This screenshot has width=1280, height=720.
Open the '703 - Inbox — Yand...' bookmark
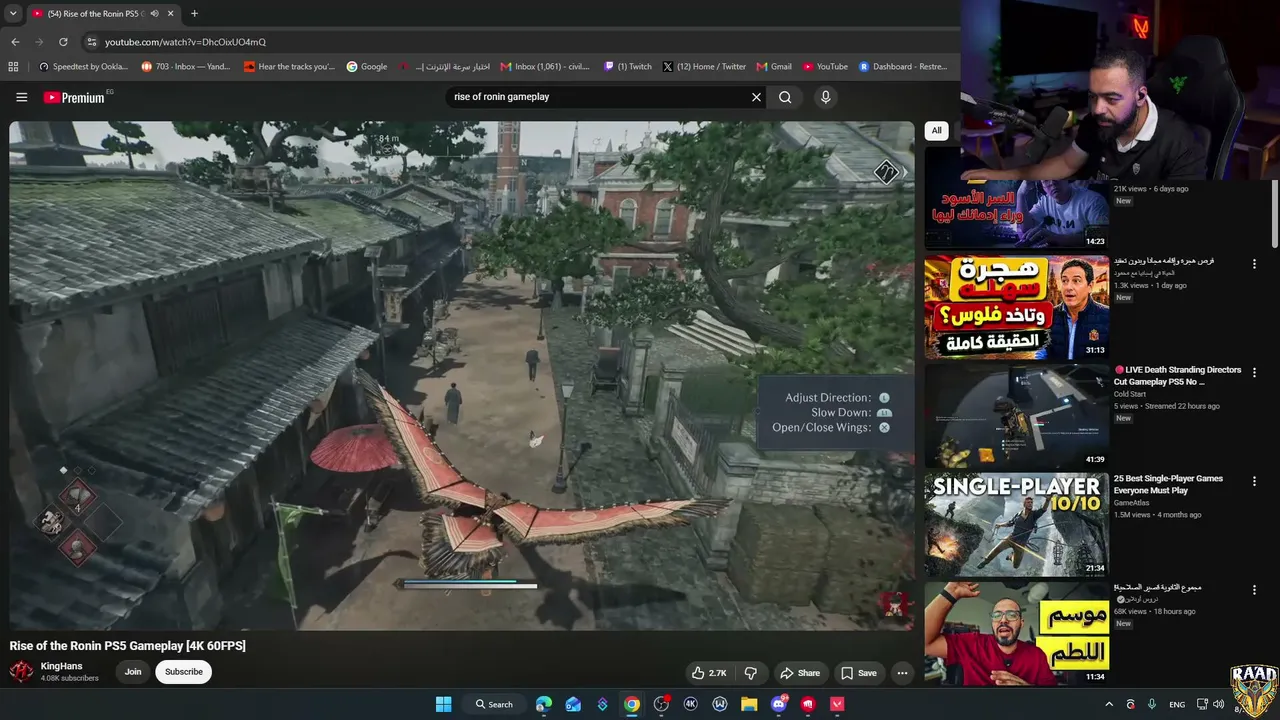tap(186, 67)
